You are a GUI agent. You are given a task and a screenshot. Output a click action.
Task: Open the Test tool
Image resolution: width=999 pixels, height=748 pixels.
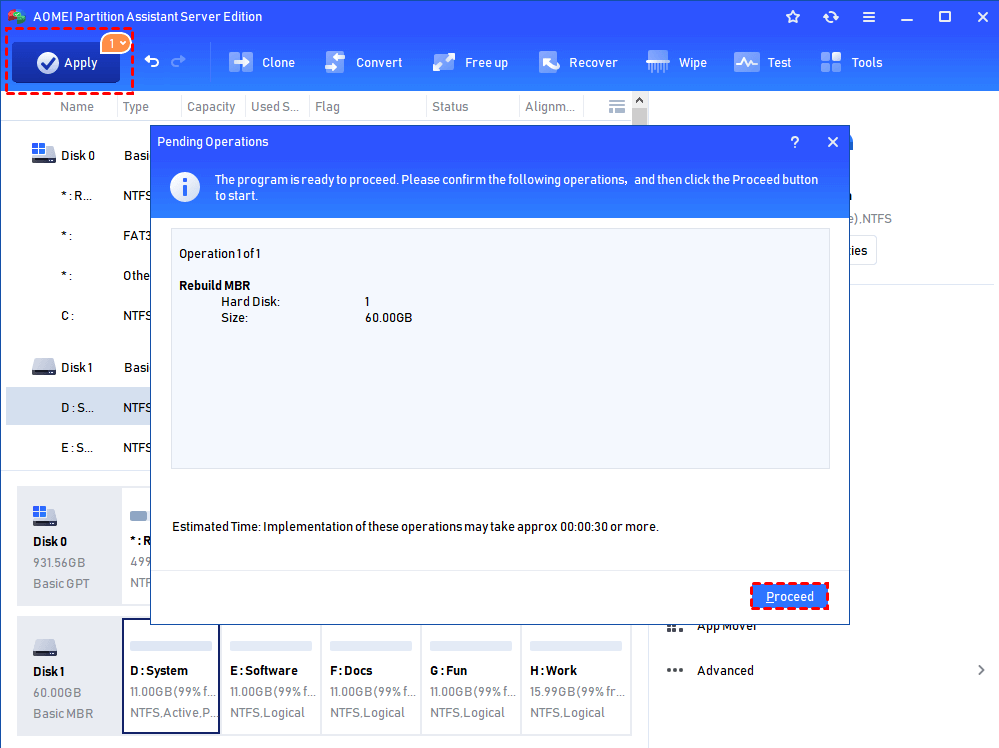point(762,62)
